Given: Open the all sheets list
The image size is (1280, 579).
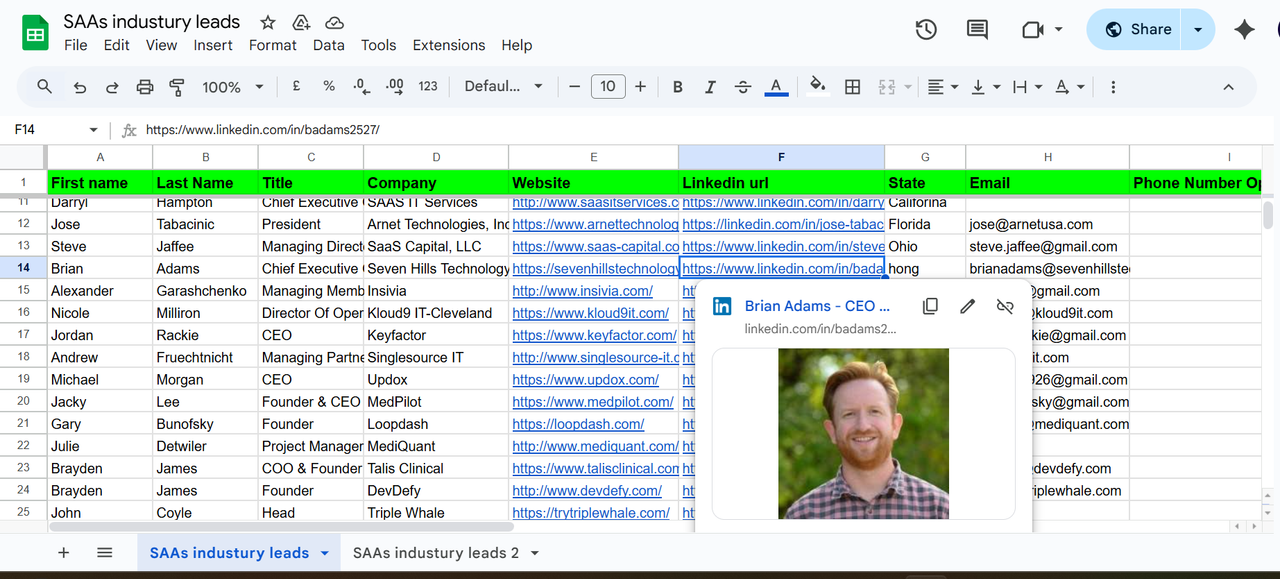Looking at the screenshot, I should (105, 553).
